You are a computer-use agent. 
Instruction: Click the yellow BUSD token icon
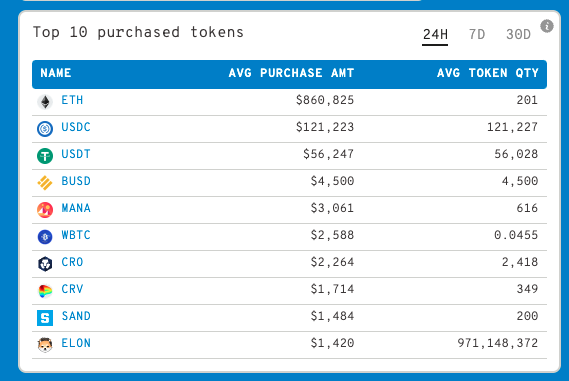click(x=45, y=183)
